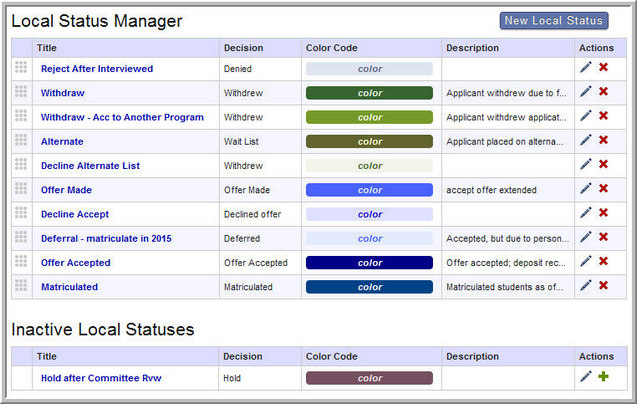This screenshot has width=637, height=404.
Task: Select the dark green Withdraw color swatch
Action: coord(369,92)
